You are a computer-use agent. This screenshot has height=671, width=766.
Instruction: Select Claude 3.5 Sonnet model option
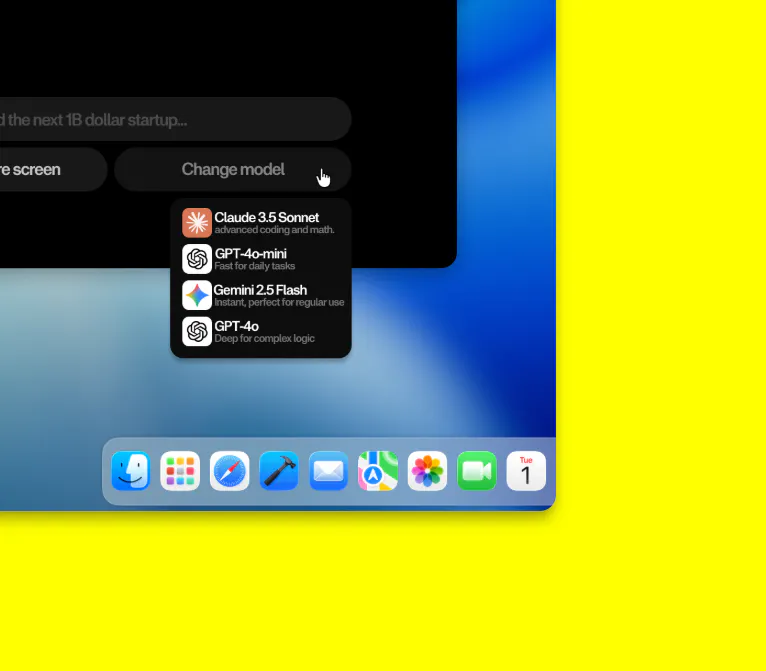261,223
